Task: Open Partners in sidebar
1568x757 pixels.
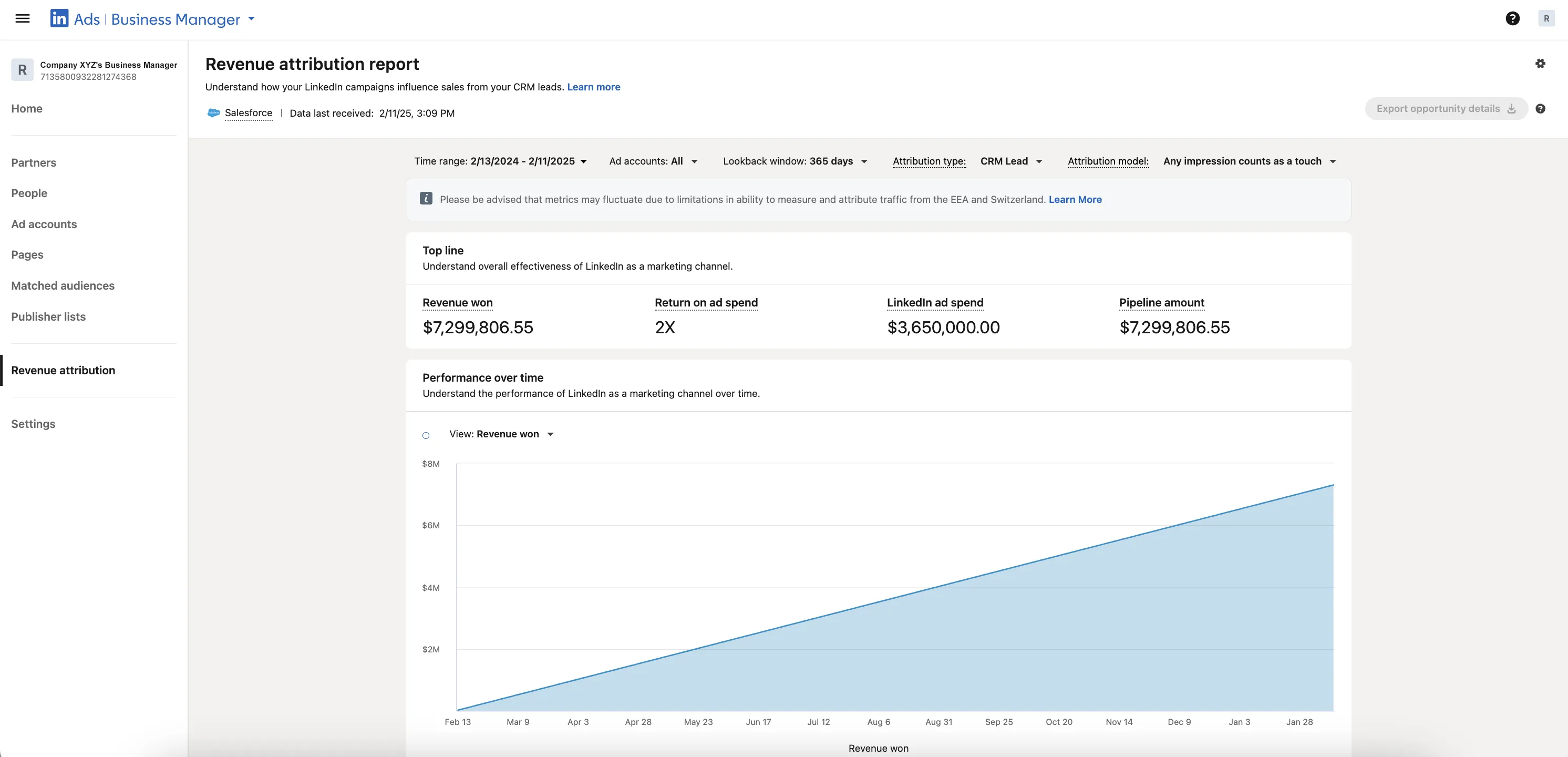Action: tap(34, 162)
